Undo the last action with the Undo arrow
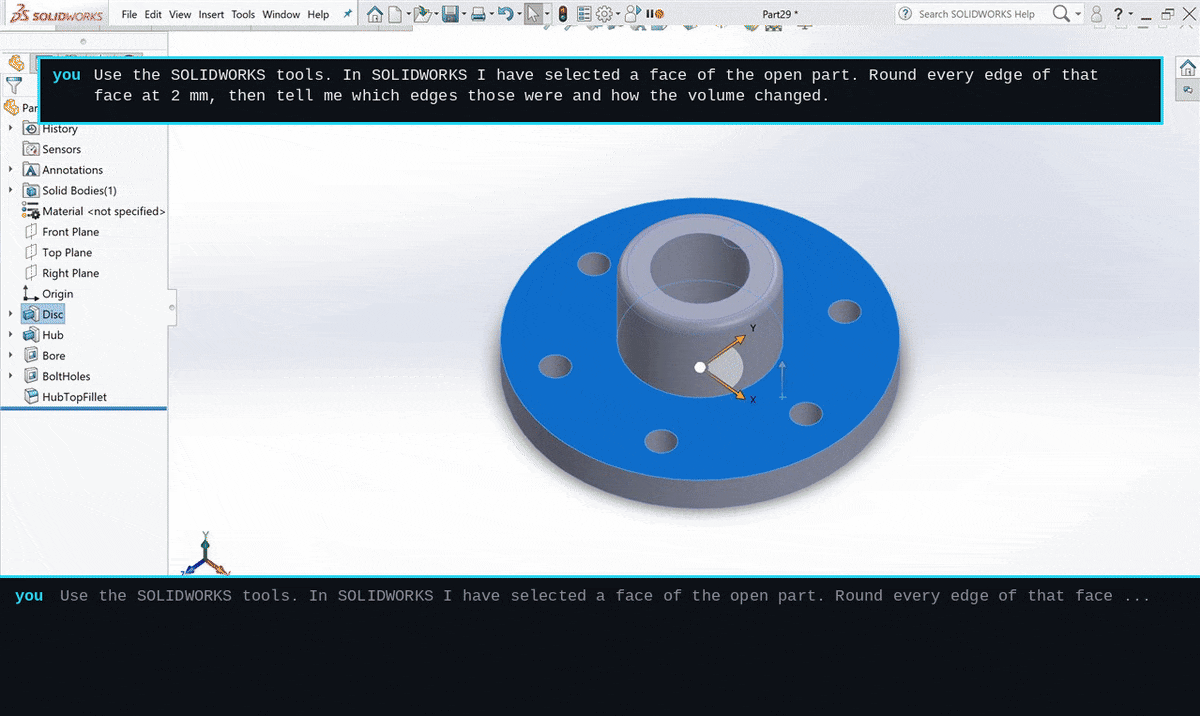 (505, 14)
